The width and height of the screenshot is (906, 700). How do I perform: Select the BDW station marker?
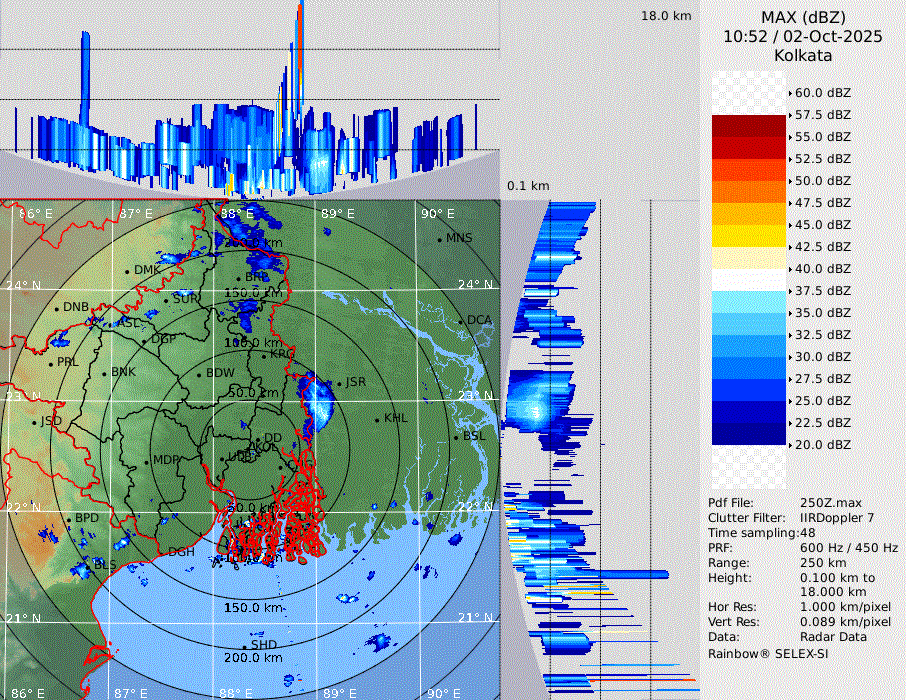[199, 375]
